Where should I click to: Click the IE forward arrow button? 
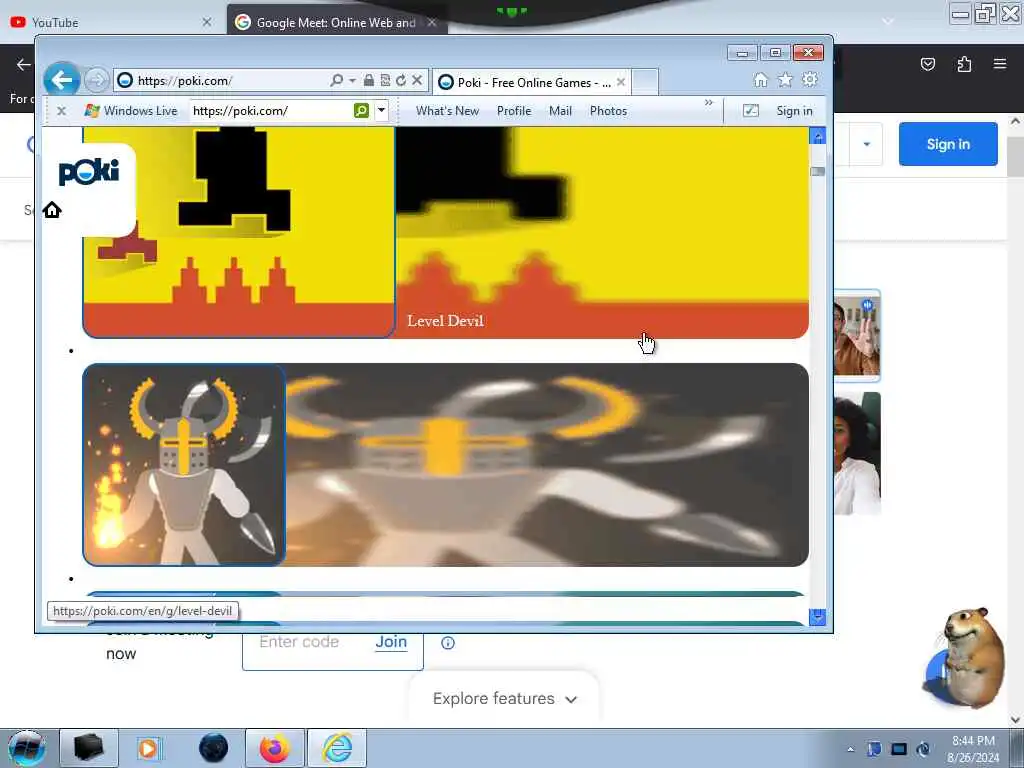pos(97,80)
